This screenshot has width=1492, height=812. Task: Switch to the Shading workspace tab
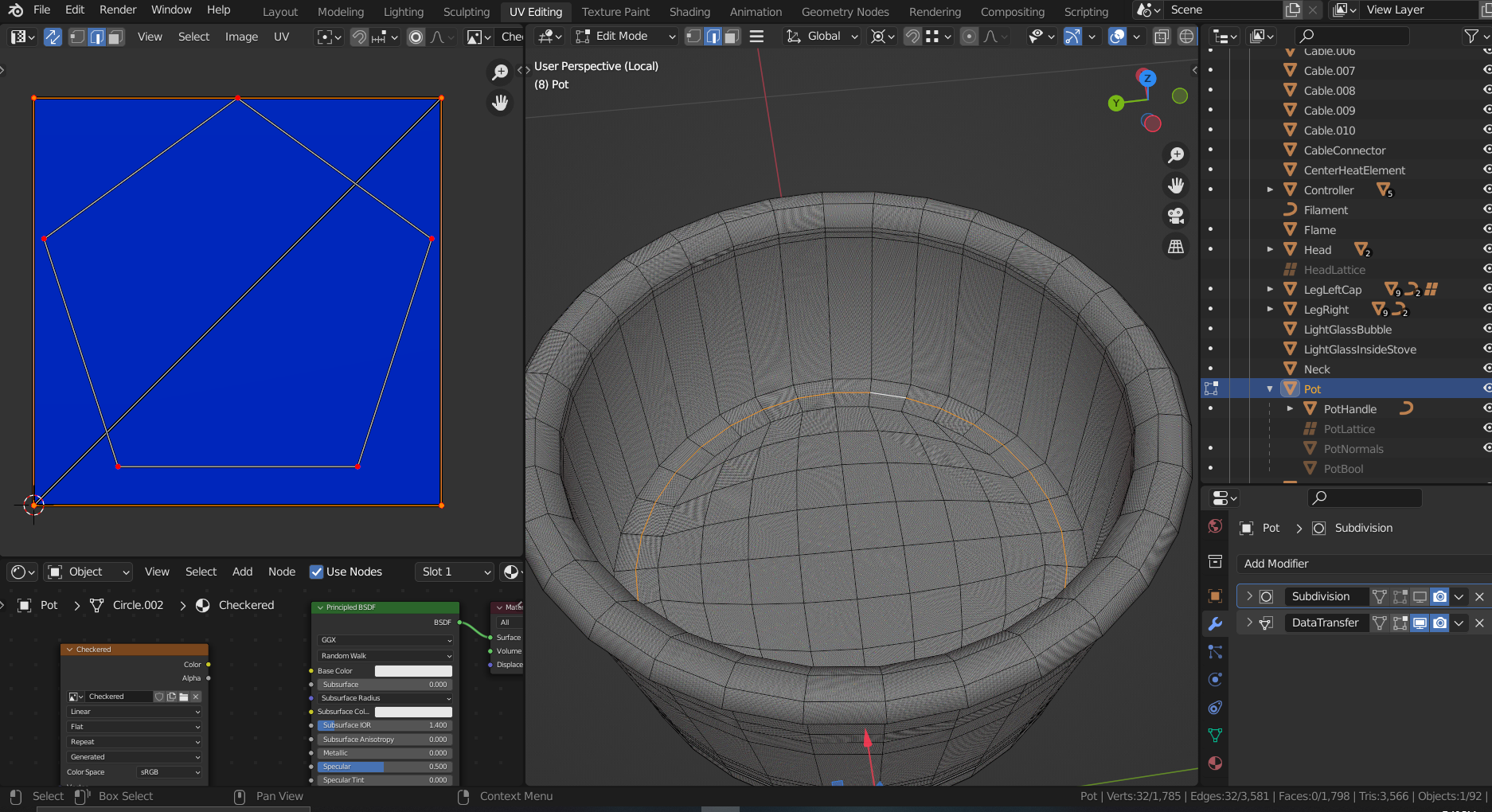point(689,12)
